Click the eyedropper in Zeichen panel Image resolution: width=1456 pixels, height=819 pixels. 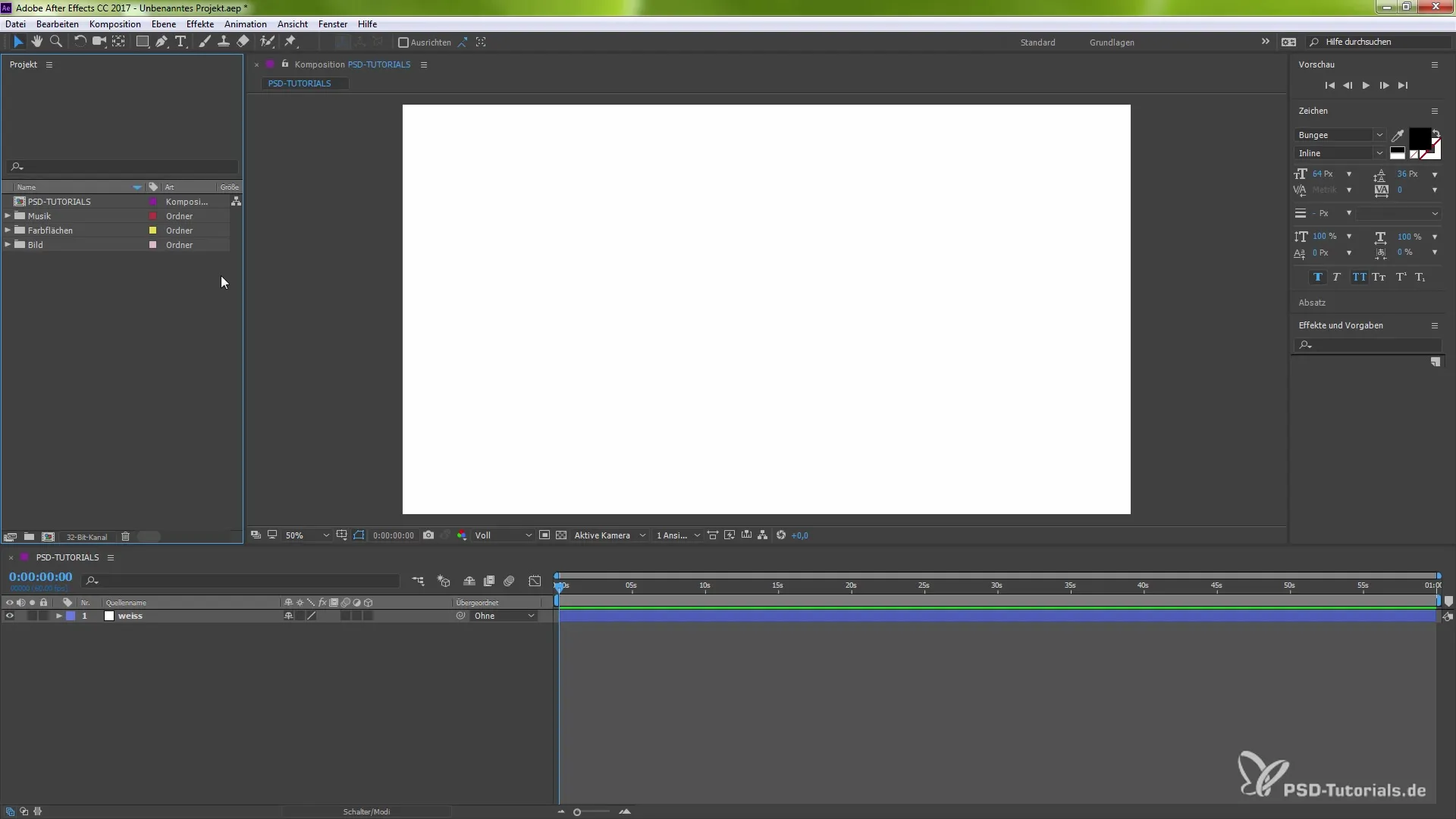pyautogui.click(x=1398, y=136)
